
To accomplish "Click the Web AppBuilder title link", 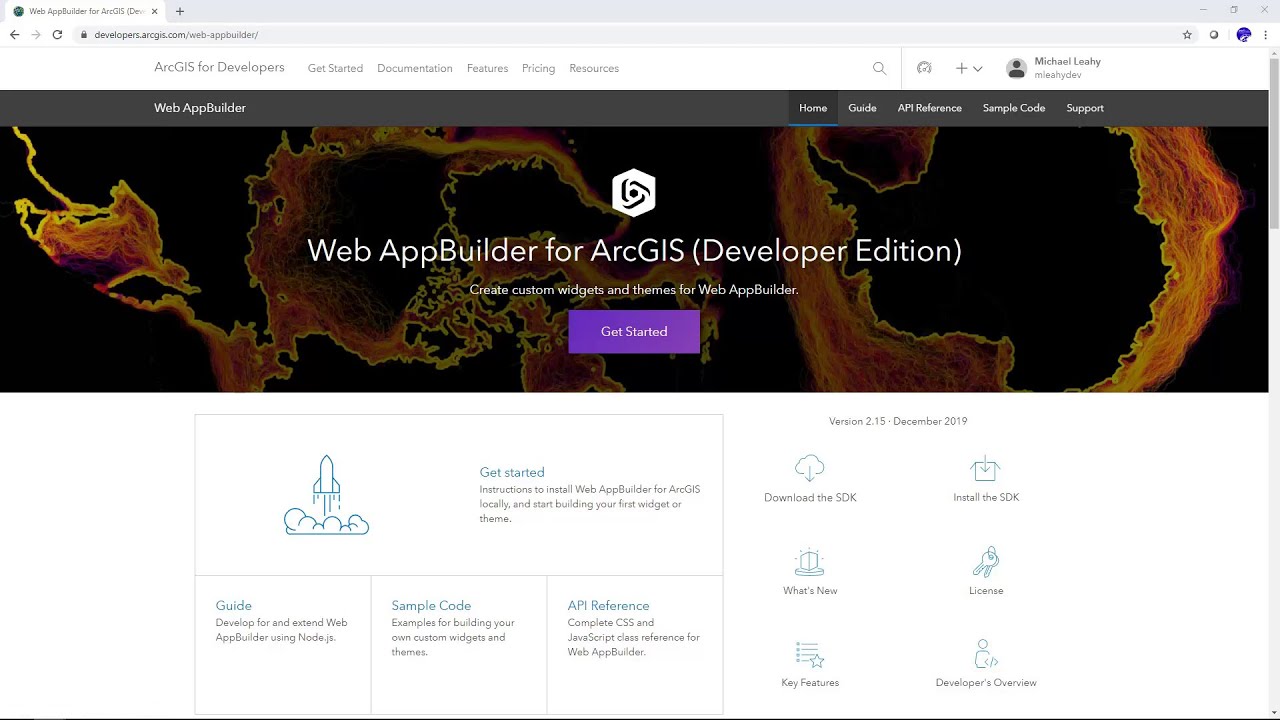I will 200,108.
